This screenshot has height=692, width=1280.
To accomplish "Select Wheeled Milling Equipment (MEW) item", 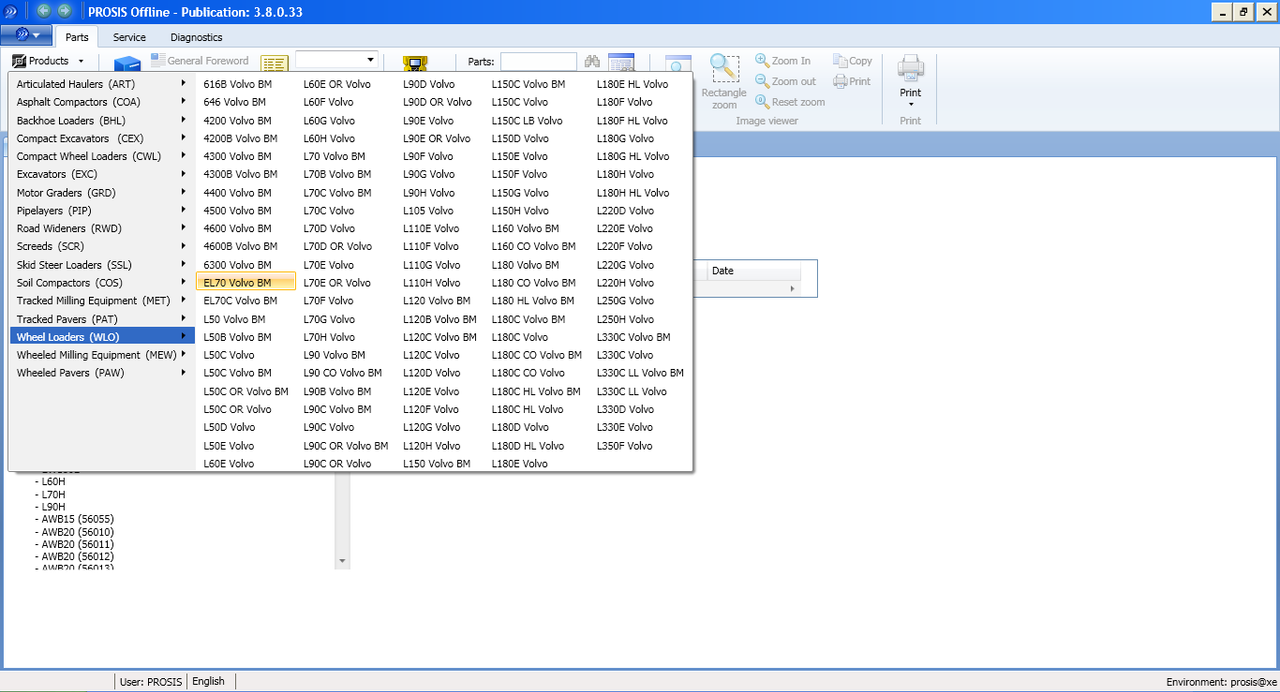I will click(x=102, y=355).
